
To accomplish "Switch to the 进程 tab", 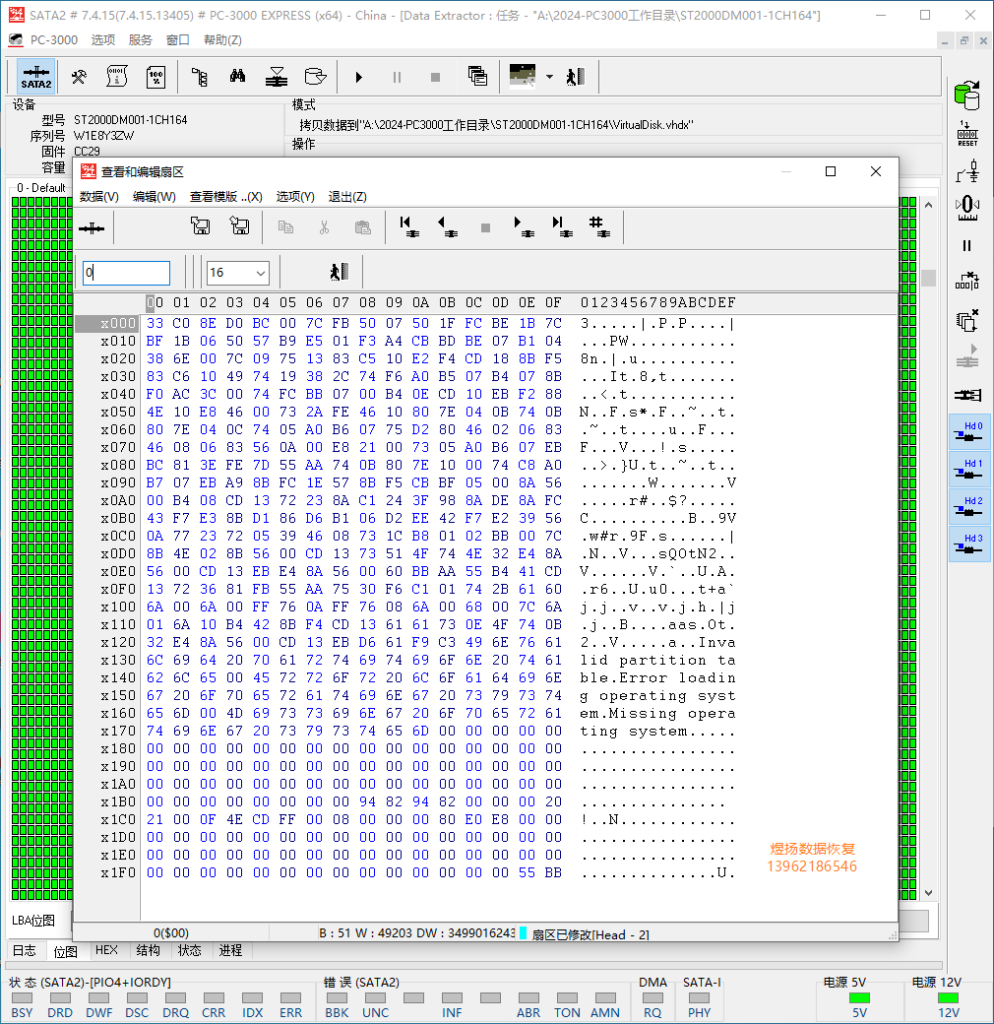I will pos(231,950).
